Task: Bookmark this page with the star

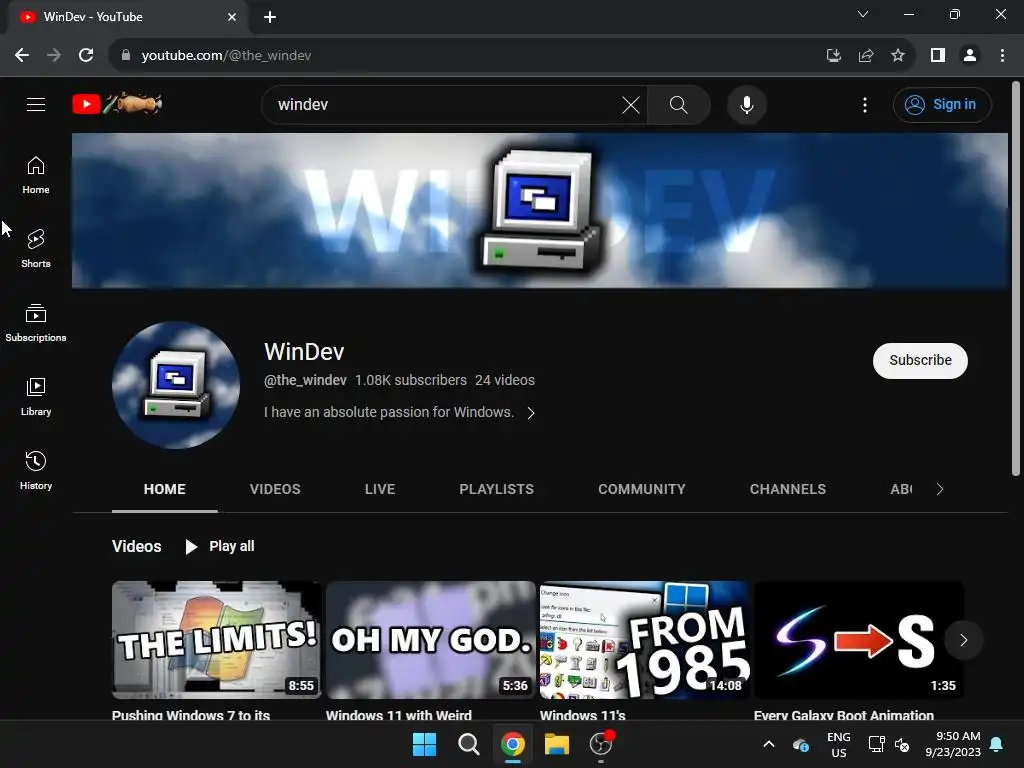Action: (x=898, y=56)
